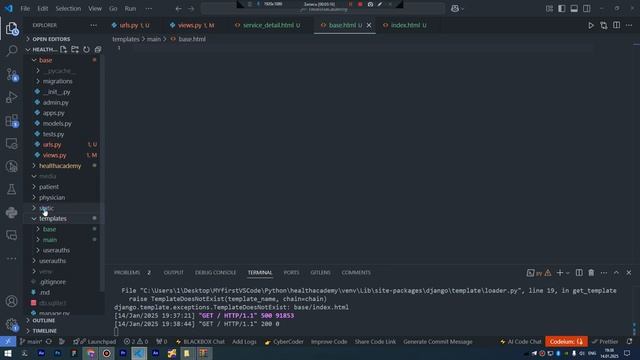Open Accounts menu in activity bar
640x360 pixels.
tap(11, 301)
